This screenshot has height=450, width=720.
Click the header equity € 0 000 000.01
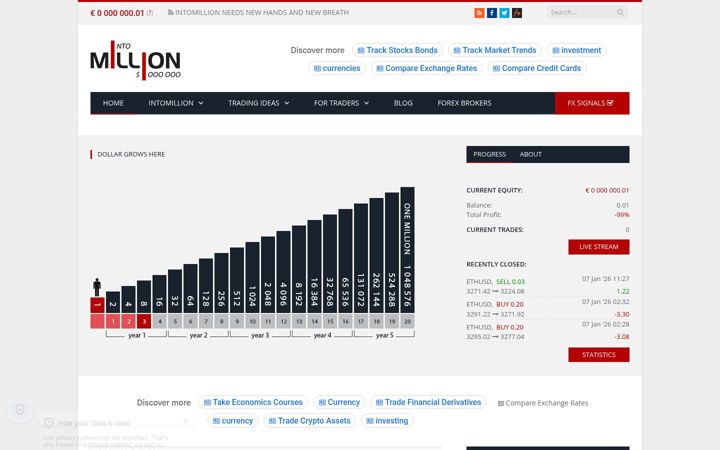click(117, 13)
